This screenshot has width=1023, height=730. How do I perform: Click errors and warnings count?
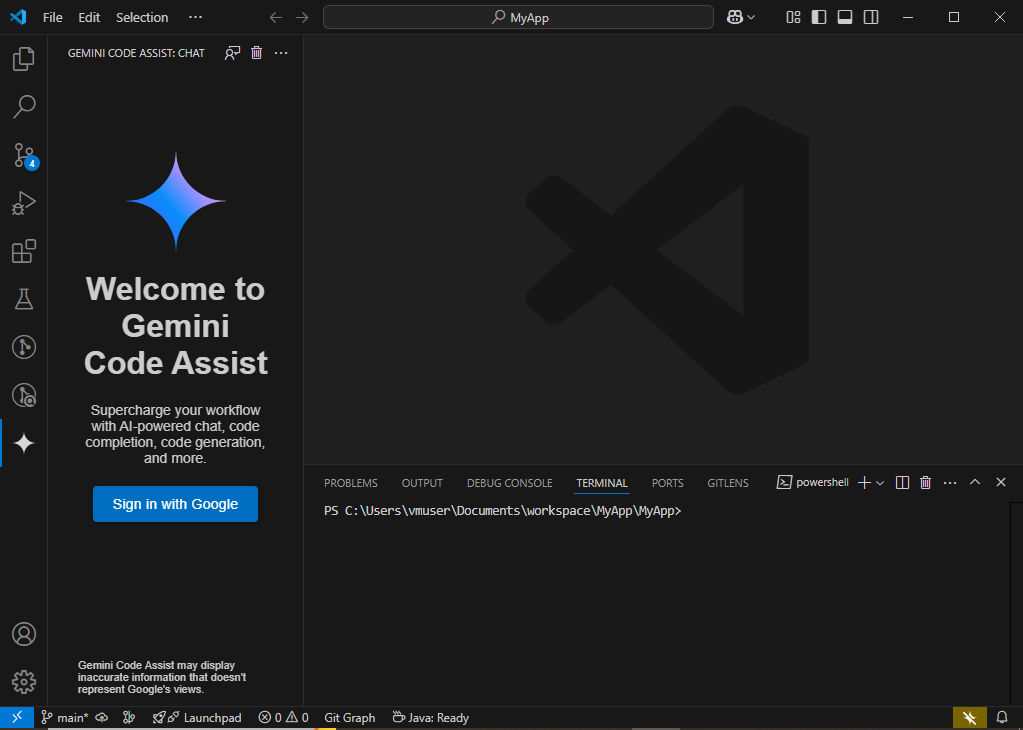coord(283,718)
